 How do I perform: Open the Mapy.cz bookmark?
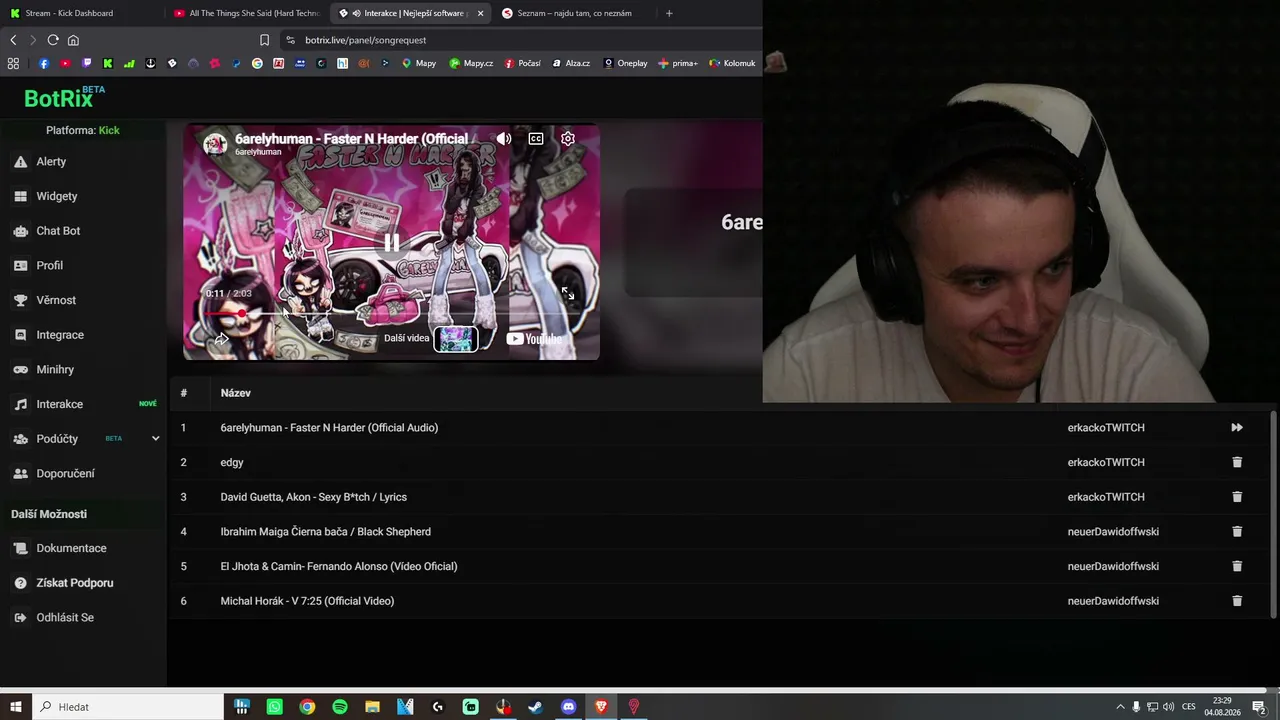click(471, 63)
